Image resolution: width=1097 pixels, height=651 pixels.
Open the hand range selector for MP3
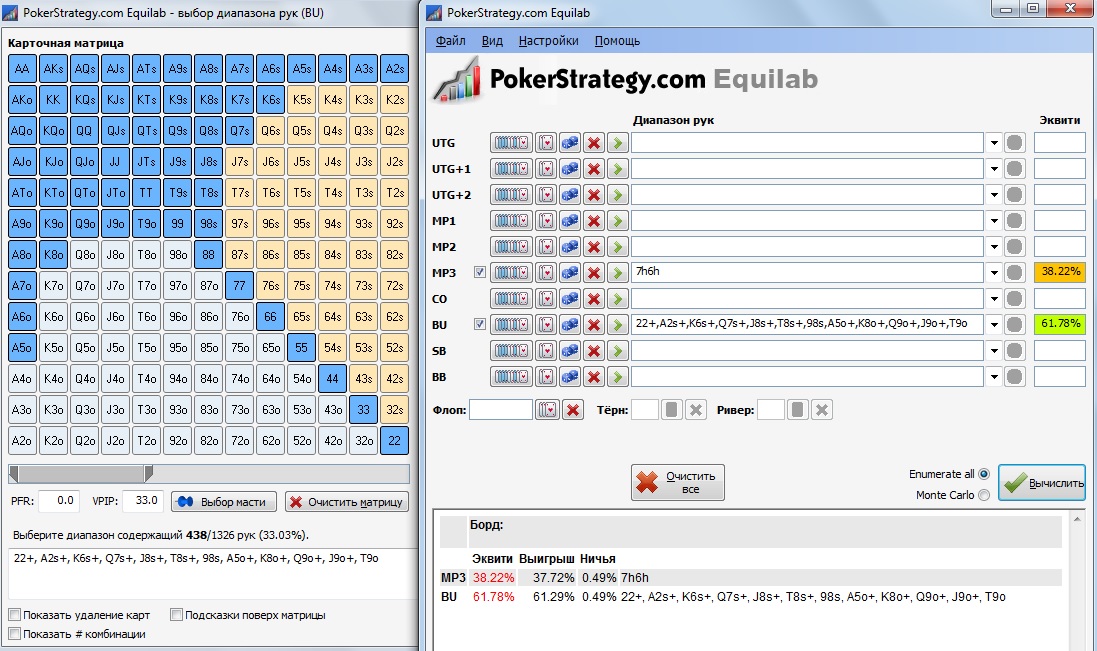coord(511,273)
